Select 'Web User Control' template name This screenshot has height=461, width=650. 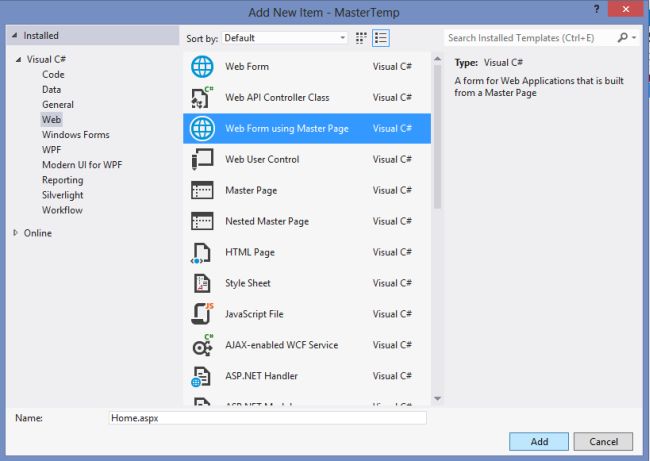pyautogui.click(x=262, y=159)
